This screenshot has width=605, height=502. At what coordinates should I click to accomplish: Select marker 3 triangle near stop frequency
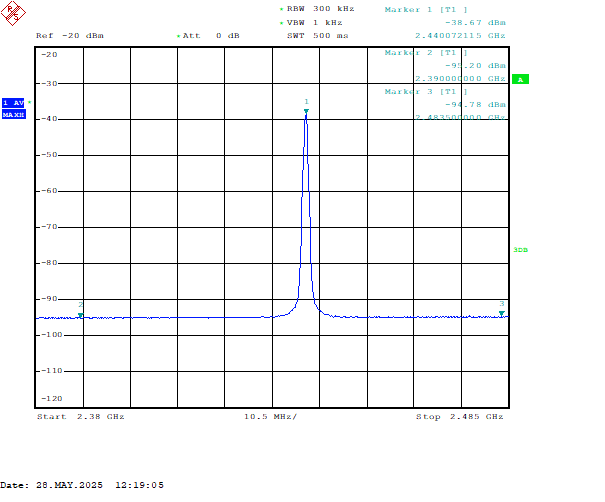(x=502, y=313)
